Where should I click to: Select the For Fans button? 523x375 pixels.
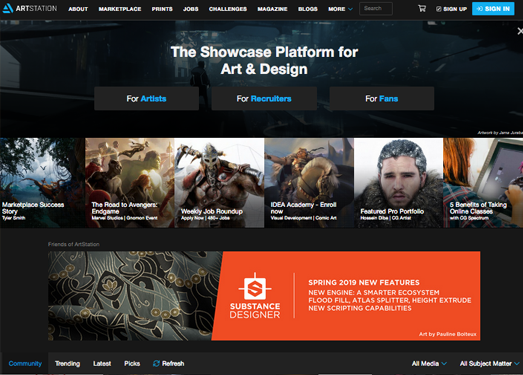(x=382, y=98)
